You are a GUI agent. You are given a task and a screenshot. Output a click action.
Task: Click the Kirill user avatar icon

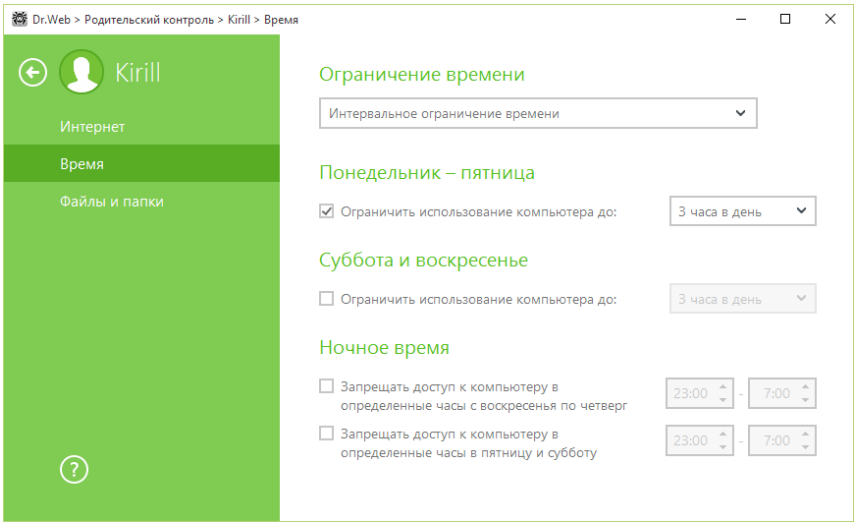81,72
